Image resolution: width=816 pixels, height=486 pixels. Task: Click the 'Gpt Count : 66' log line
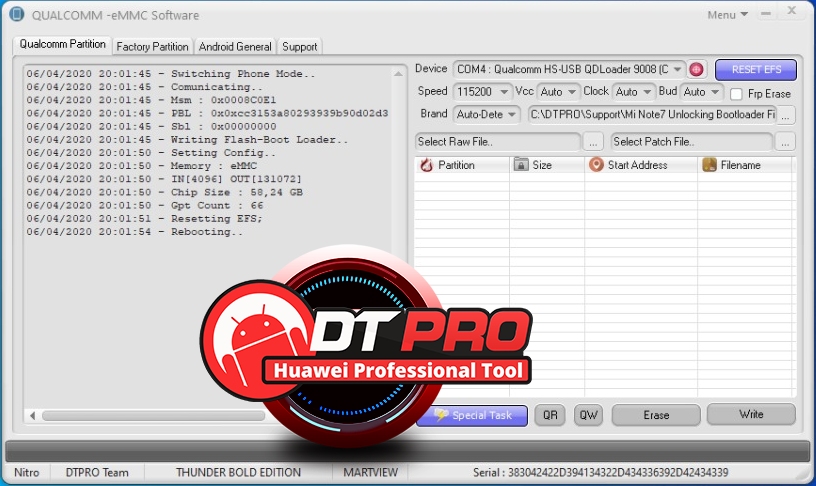[145, 206]
